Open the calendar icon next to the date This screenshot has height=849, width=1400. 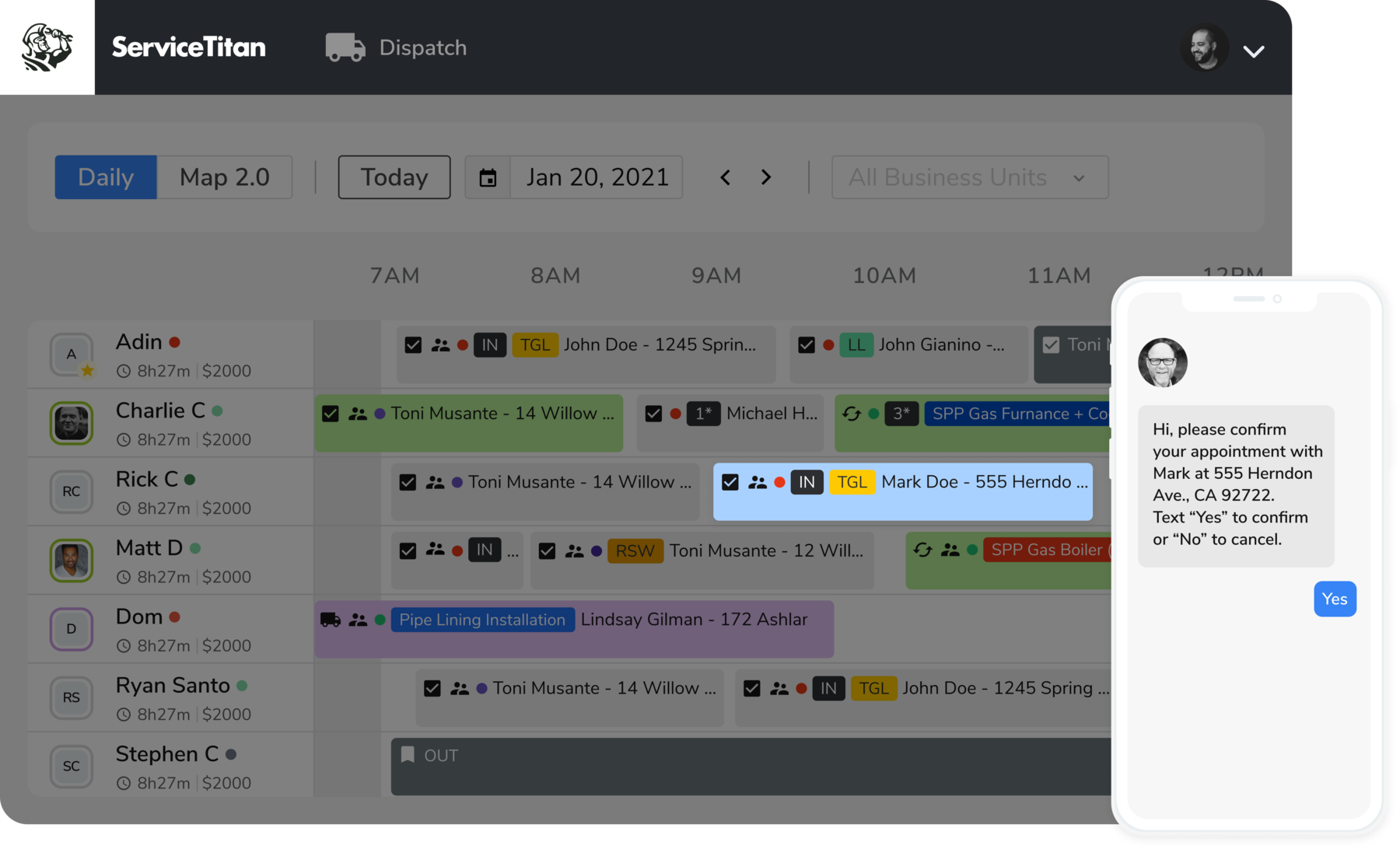coord(487,177)
